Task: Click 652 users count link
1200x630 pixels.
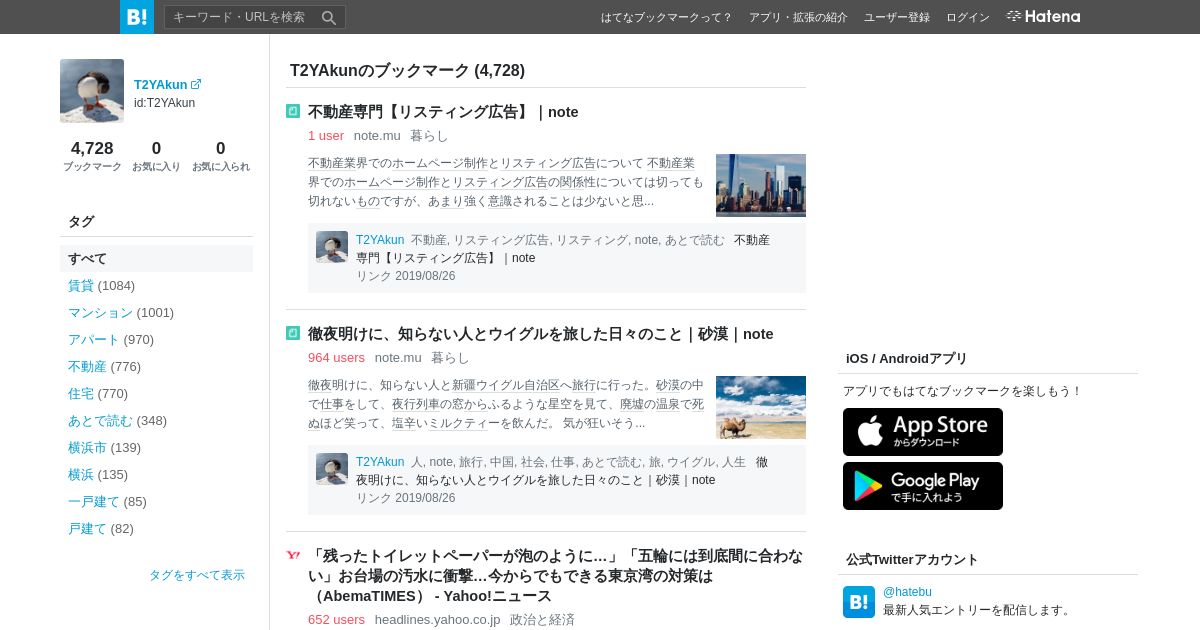Action: pyautogui.click(x=336, y=619)
